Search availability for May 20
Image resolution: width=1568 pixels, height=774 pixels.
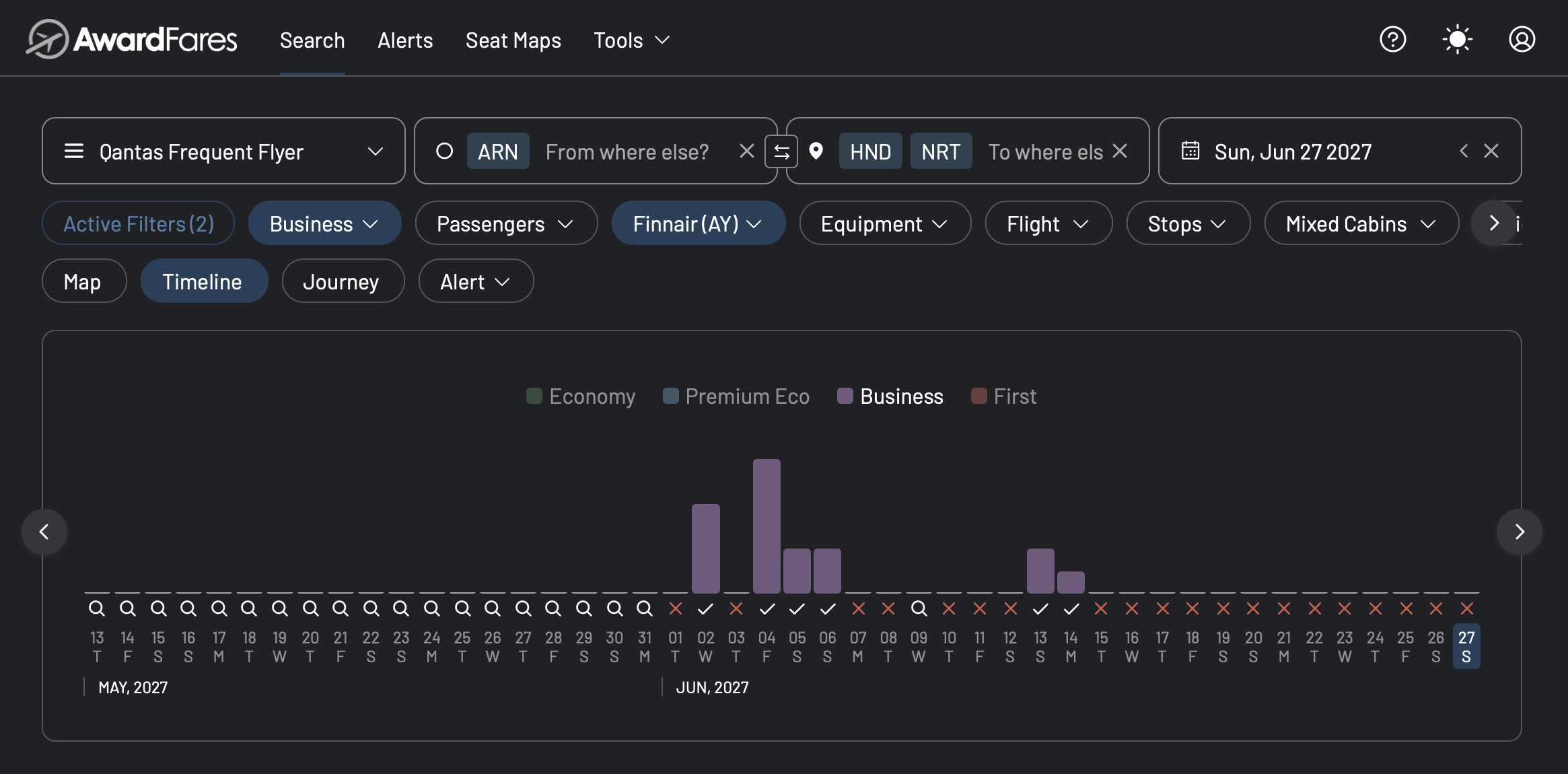click(310, 608)
